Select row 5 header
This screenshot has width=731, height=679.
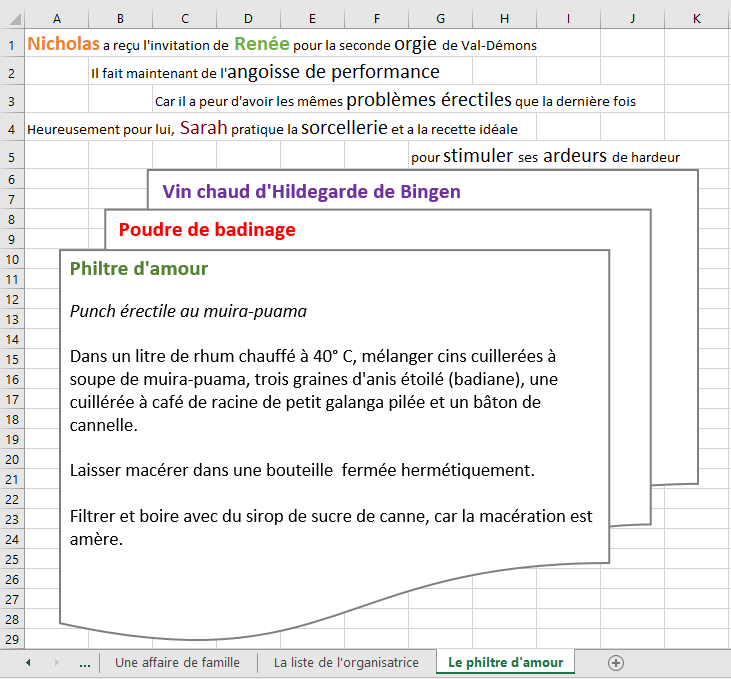[11, 157]
